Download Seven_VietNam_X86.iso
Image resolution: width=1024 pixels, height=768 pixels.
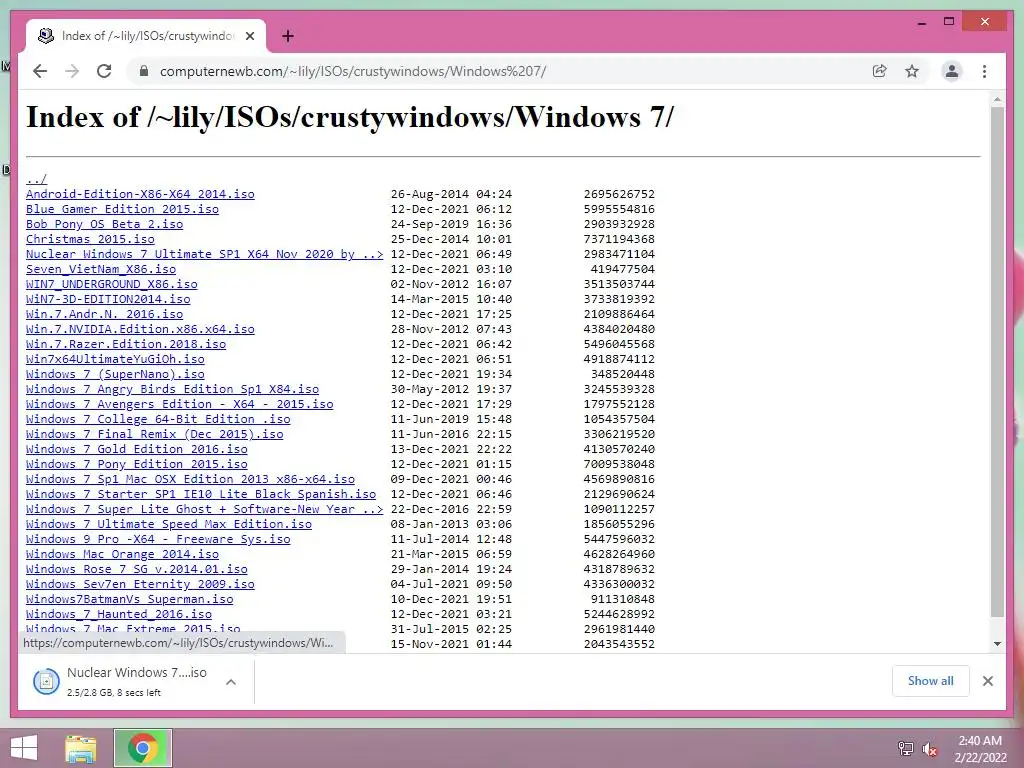click(101, 269)
